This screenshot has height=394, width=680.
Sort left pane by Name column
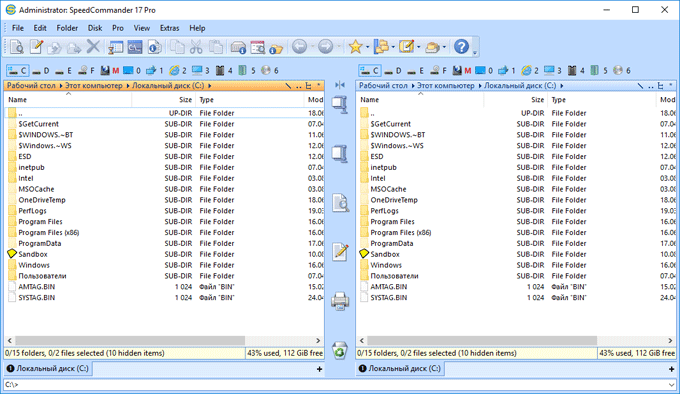(x=69, y=100)
